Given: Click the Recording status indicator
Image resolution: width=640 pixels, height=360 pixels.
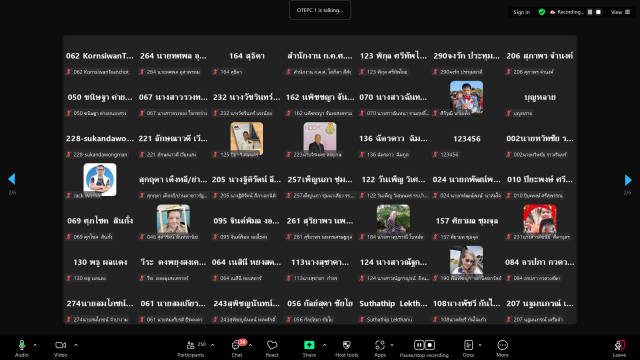Looking at the screenshot, I should (x=567, y=12).
